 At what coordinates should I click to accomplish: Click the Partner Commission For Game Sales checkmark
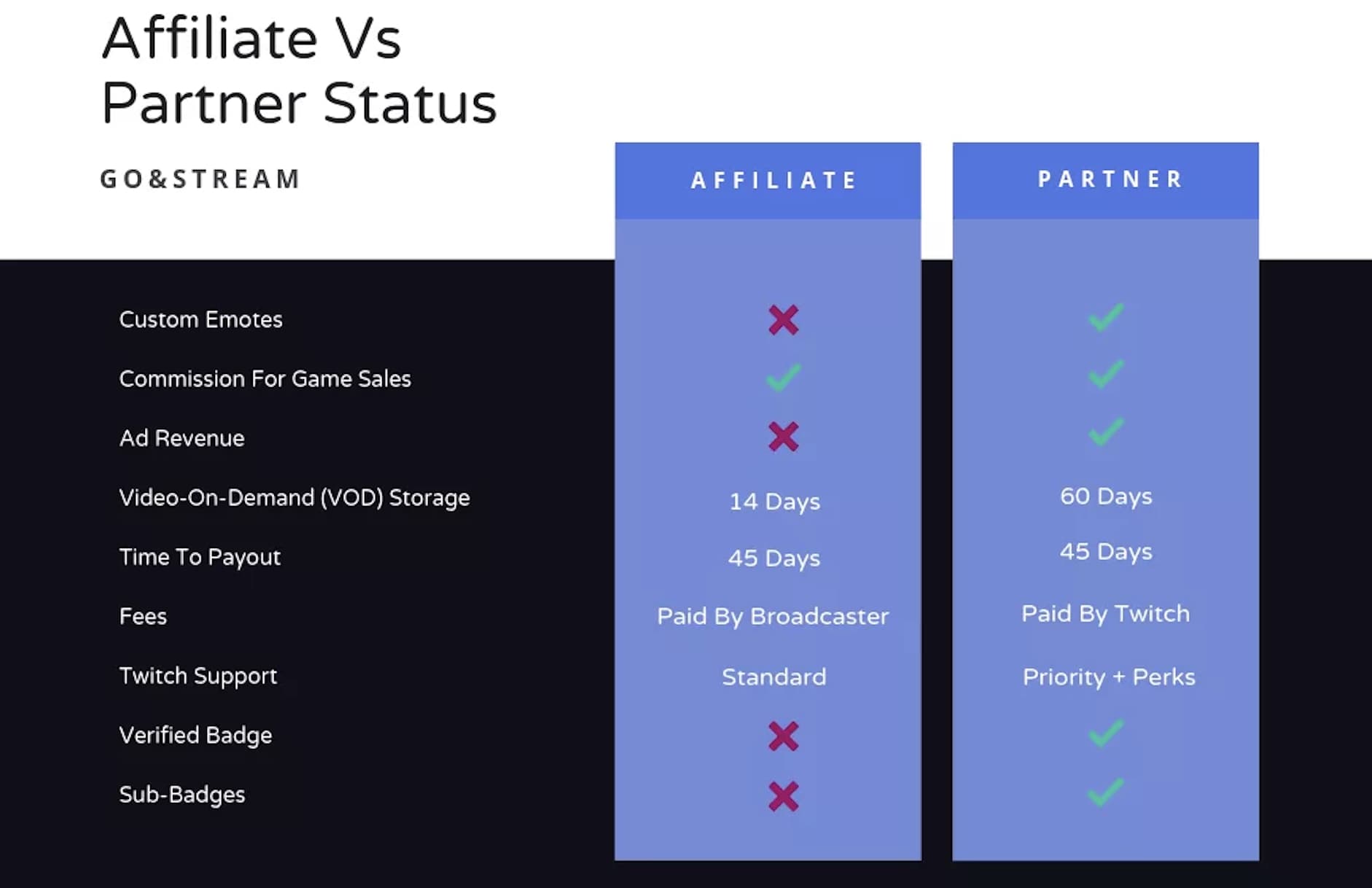[x=1105, y=374]
